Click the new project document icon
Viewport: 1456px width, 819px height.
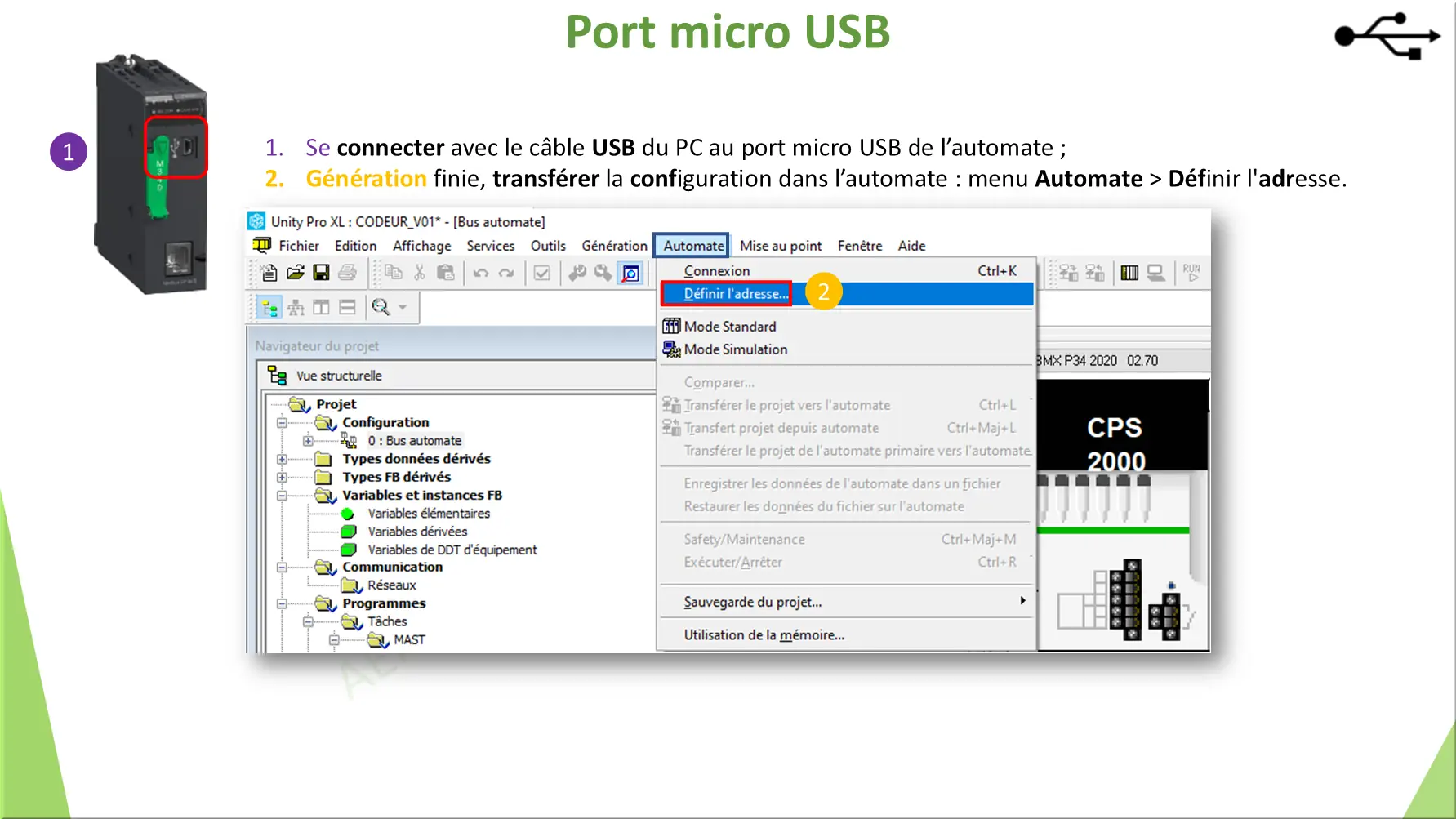click(269, 273)
